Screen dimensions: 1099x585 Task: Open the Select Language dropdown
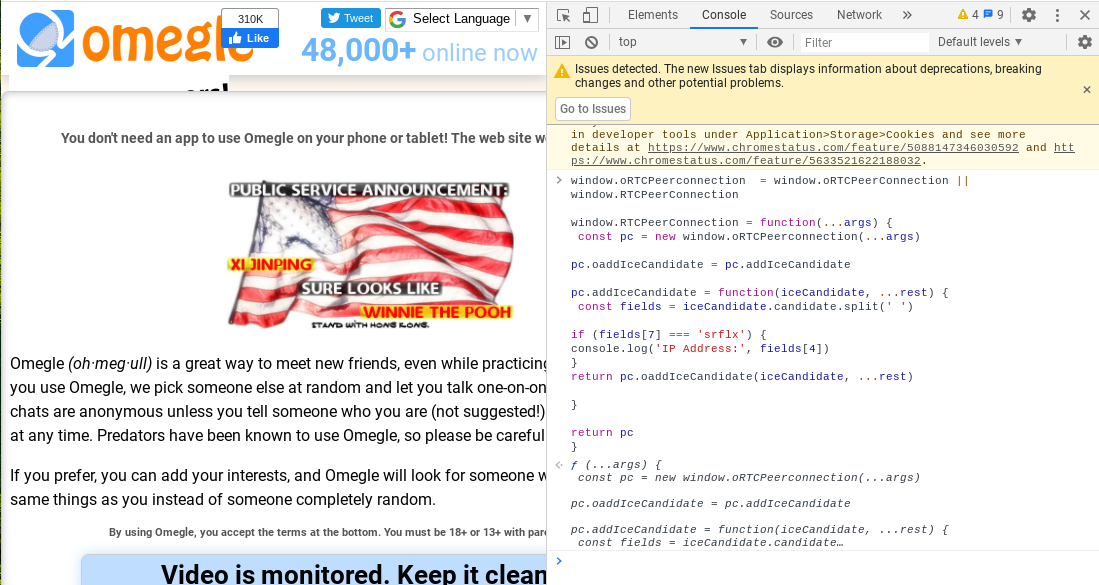461,19
